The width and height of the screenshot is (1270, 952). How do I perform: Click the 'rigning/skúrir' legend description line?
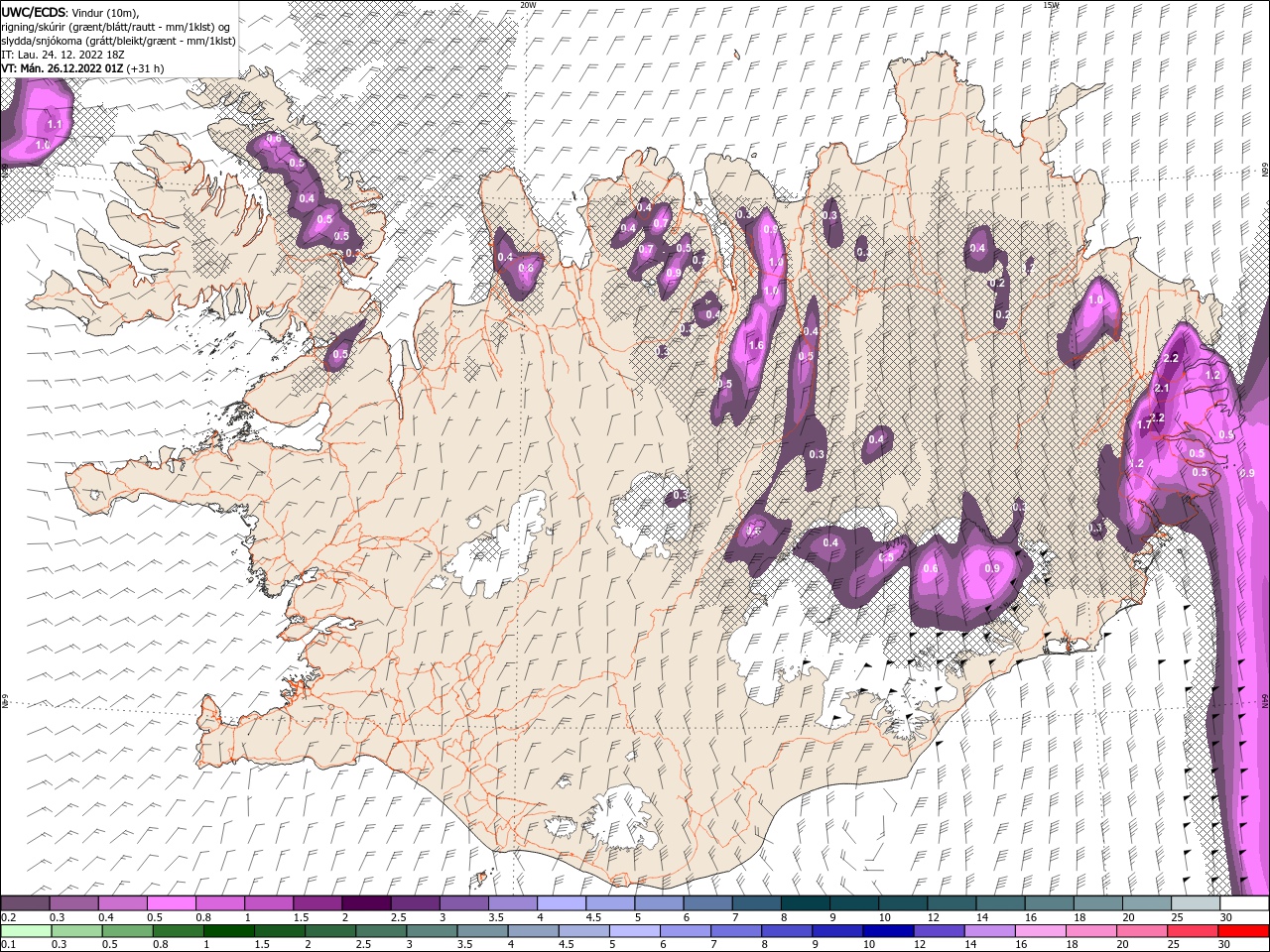[x=117, y=26]
